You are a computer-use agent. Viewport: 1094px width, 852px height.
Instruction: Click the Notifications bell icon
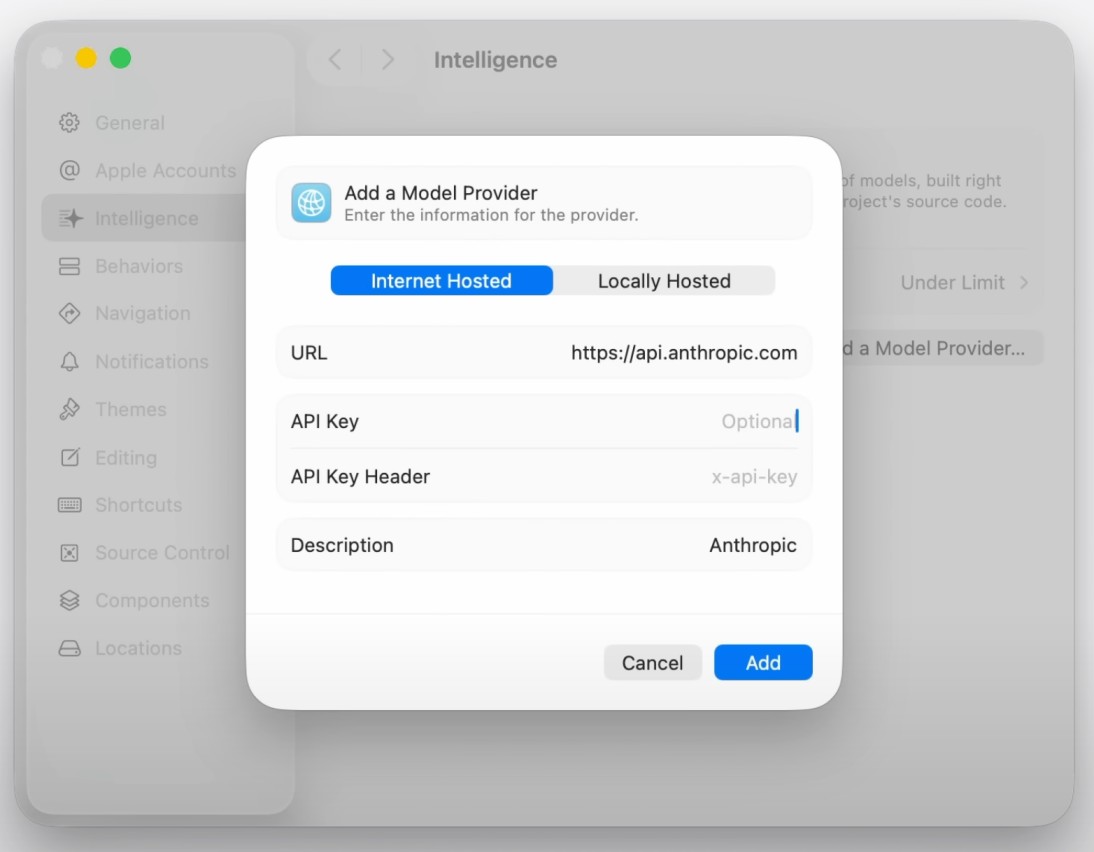click(x=69, y=361)
